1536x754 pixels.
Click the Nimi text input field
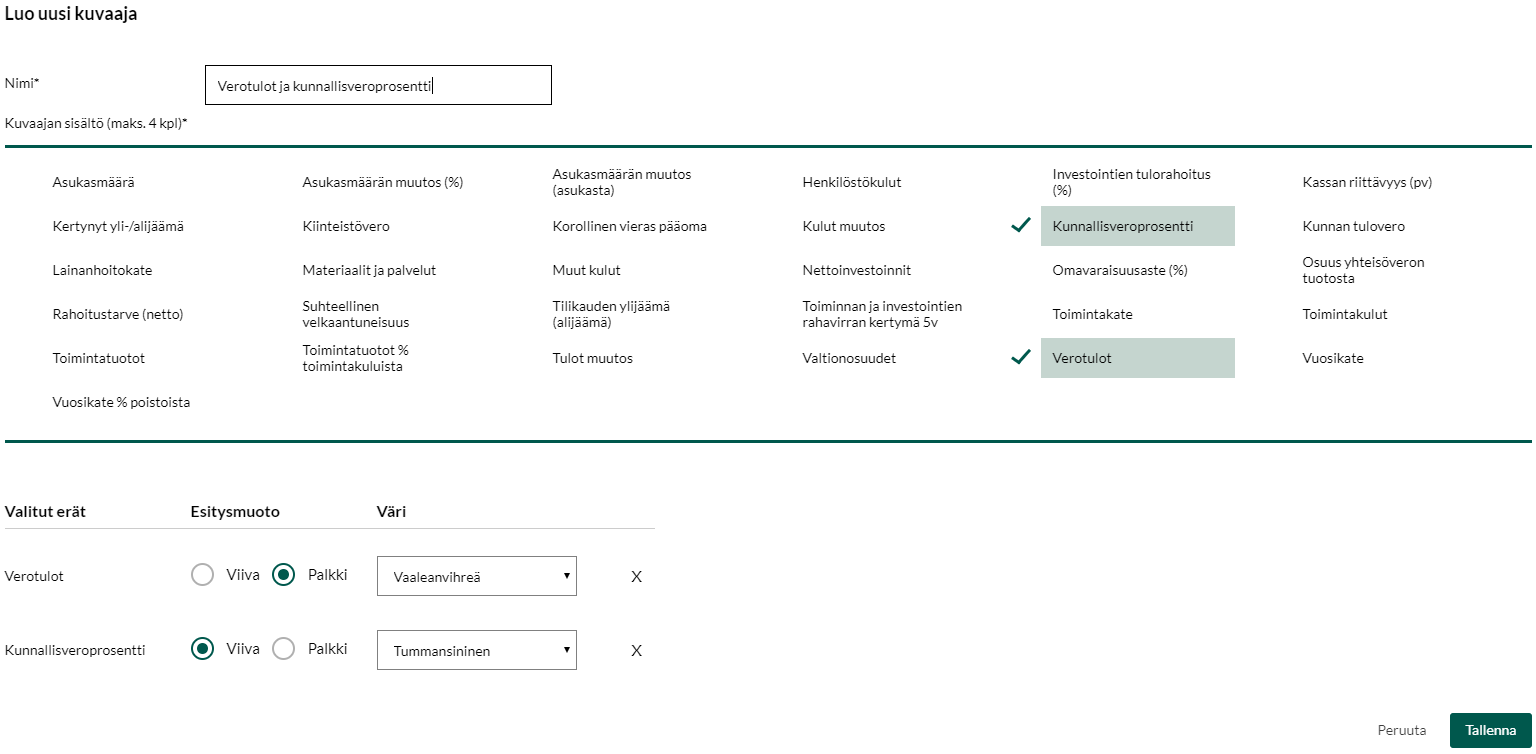378,86
